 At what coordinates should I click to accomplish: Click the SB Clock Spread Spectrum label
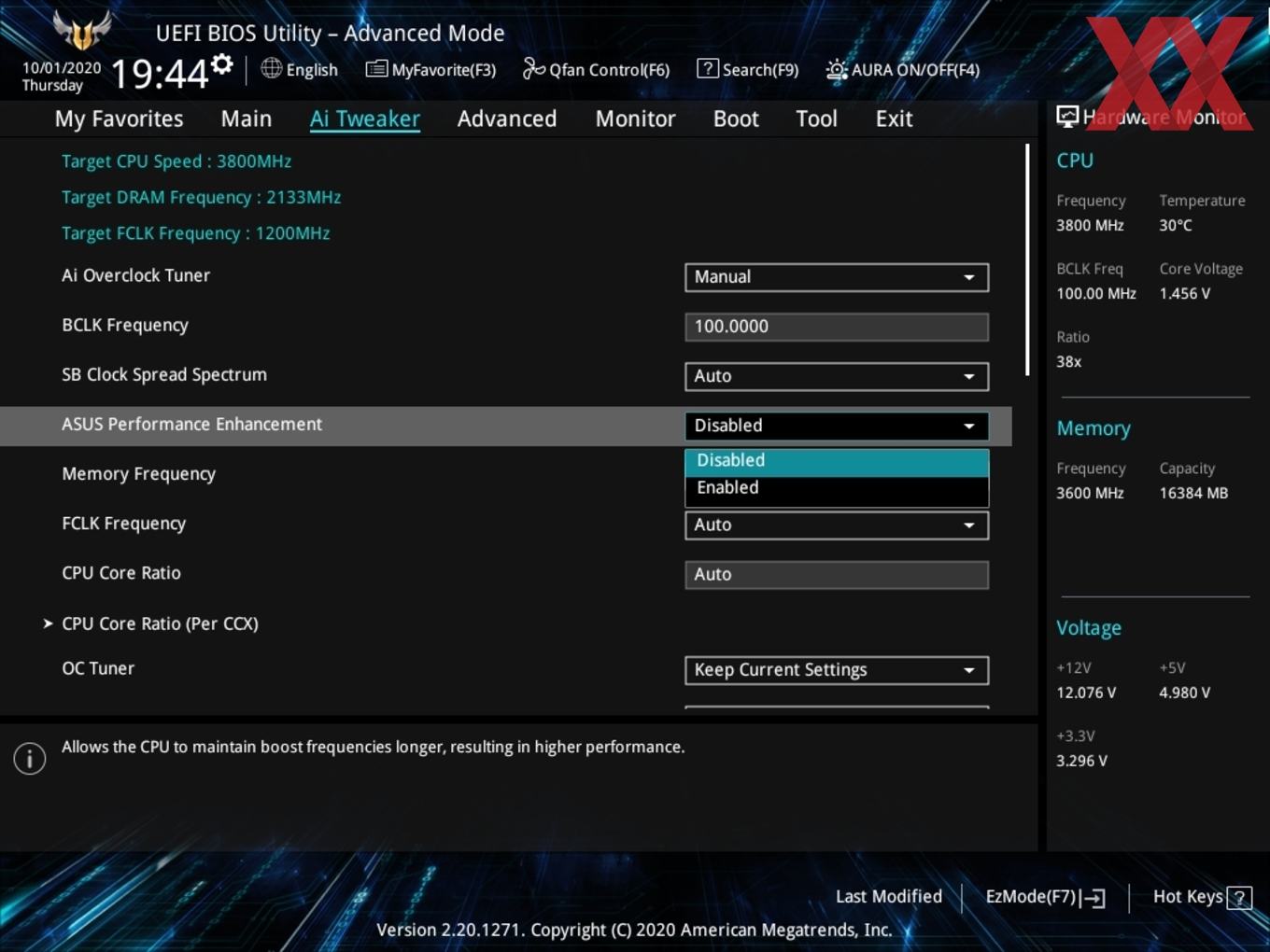164,375
